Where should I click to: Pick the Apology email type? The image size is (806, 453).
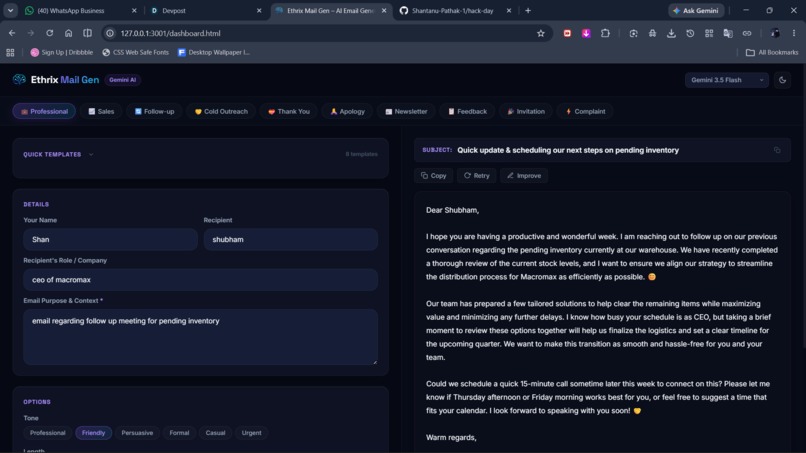click(347, 111)
